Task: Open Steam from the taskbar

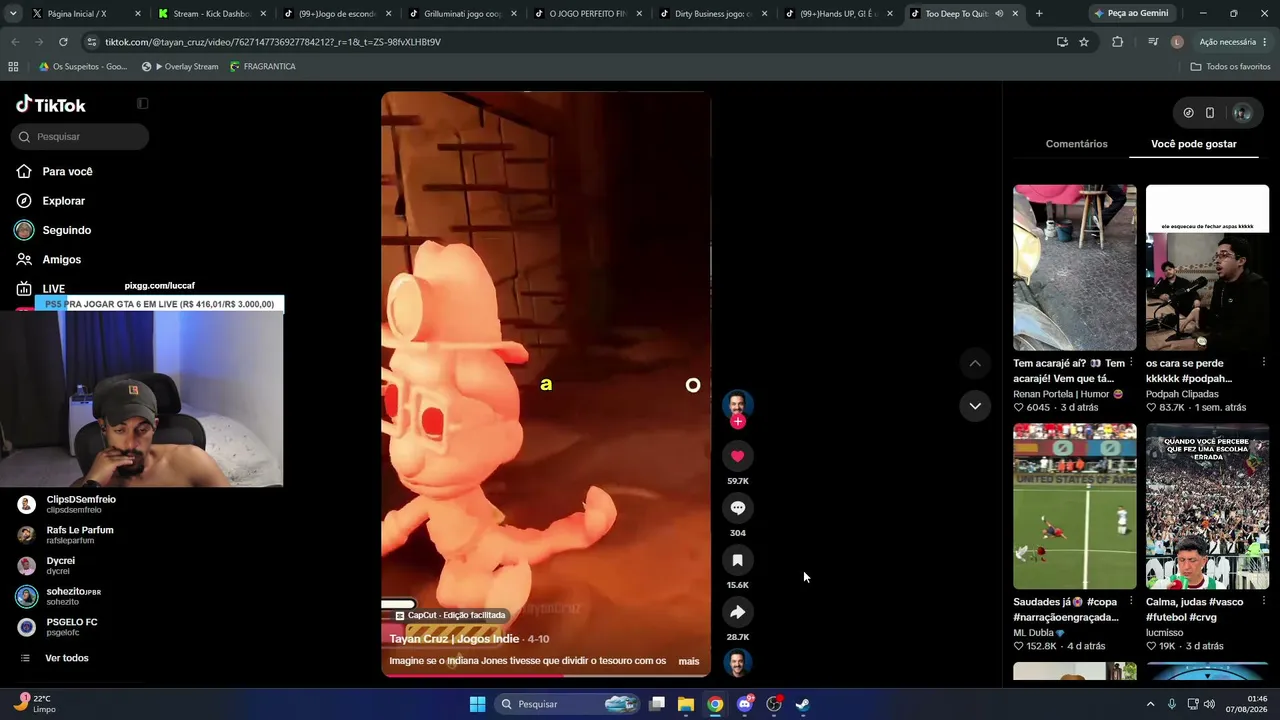Action: click(x=802, y=704)
